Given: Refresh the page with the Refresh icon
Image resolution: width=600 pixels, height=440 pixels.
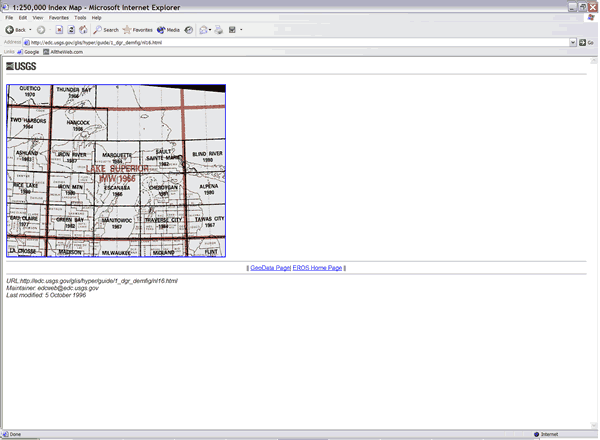Looking at the screenshot, I should click(x=70, y=30).
